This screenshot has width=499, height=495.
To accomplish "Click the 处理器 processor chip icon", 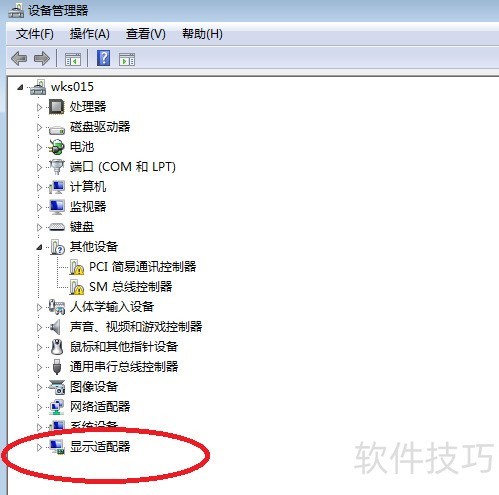I will [x=57, y=107].
